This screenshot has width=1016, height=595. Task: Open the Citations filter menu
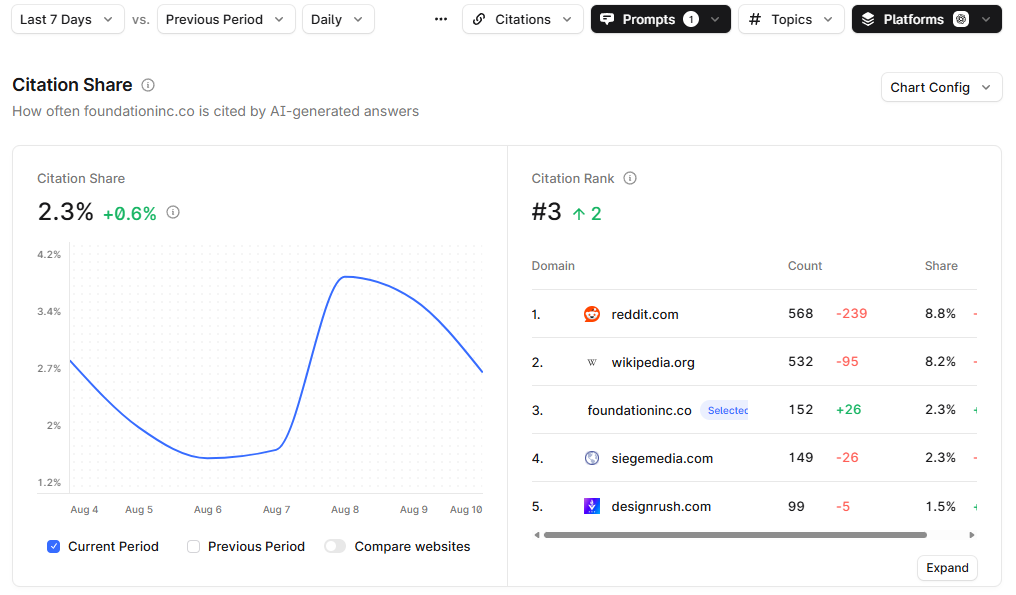pos(522,19)
